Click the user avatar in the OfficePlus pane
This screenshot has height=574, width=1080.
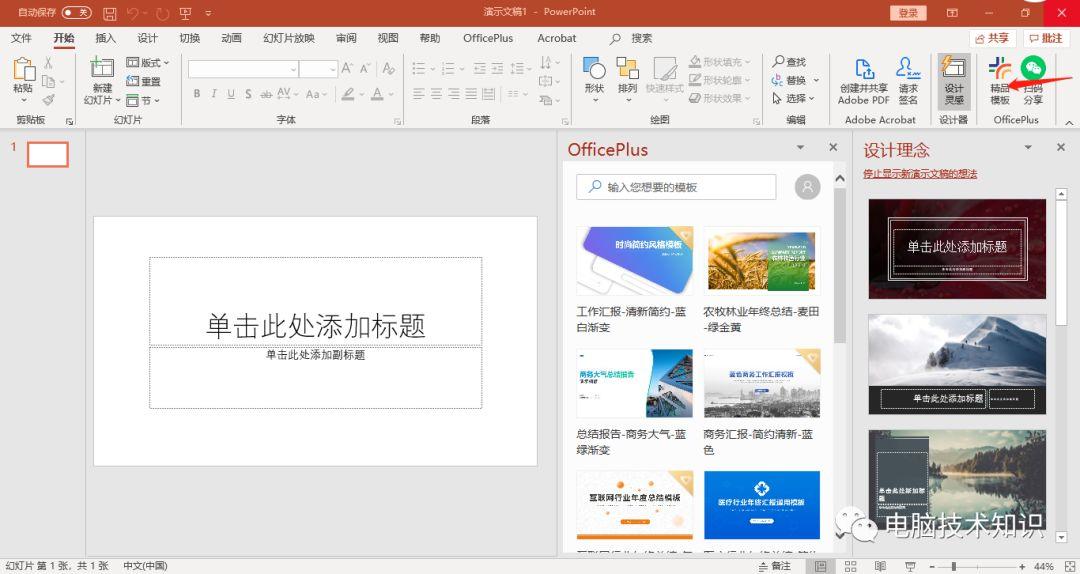(807, 187)
